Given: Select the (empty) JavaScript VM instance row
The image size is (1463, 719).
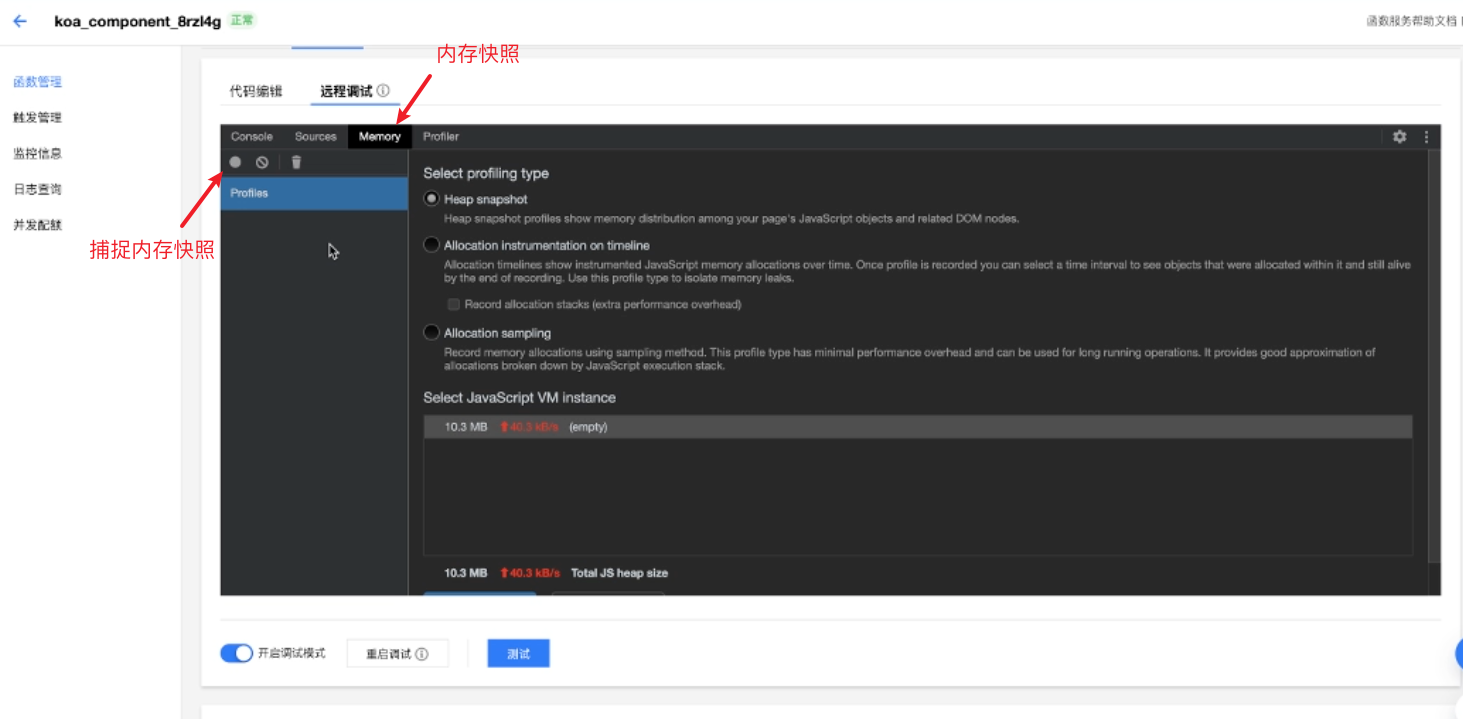Looking at the screenshot, I should (918, 427).
